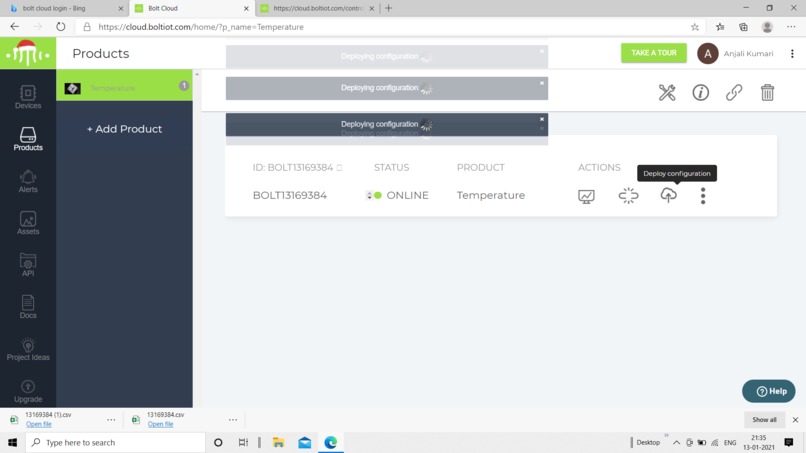
Task: Open browser favorites list
Action: click(x=720, y=27)
